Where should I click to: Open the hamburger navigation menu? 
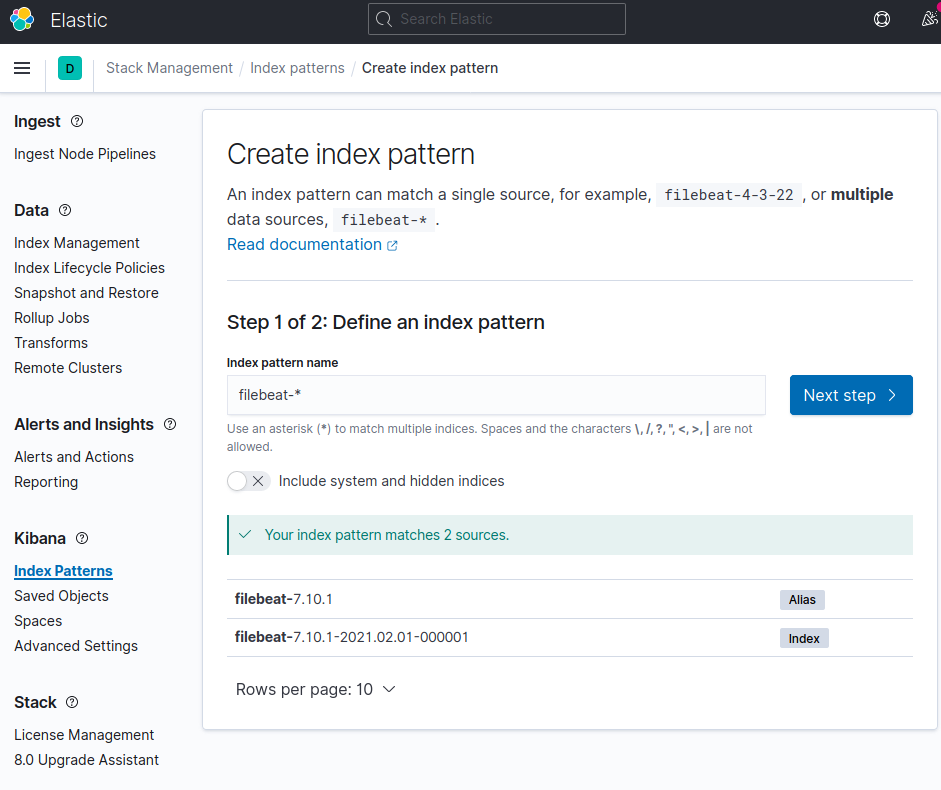click(x=22, y=68)
